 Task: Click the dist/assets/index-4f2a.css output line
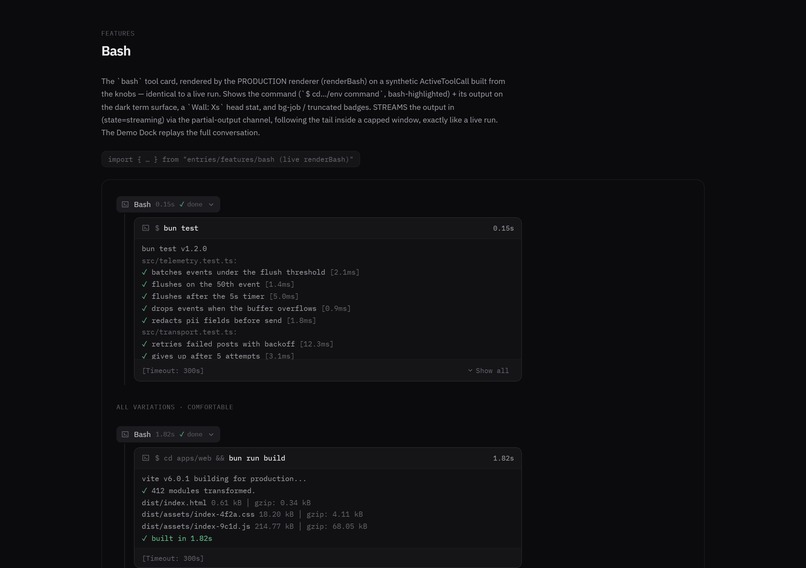[252, 515]
